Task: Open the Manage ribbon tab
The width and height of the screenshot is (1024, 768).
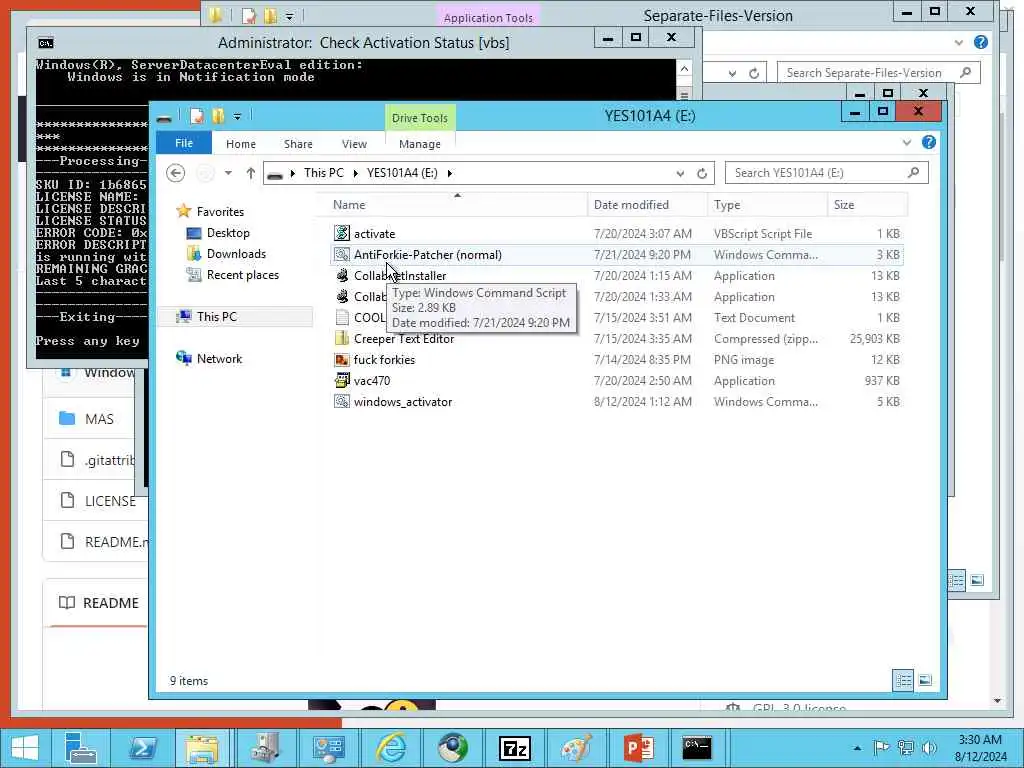Action: (419, 144)
